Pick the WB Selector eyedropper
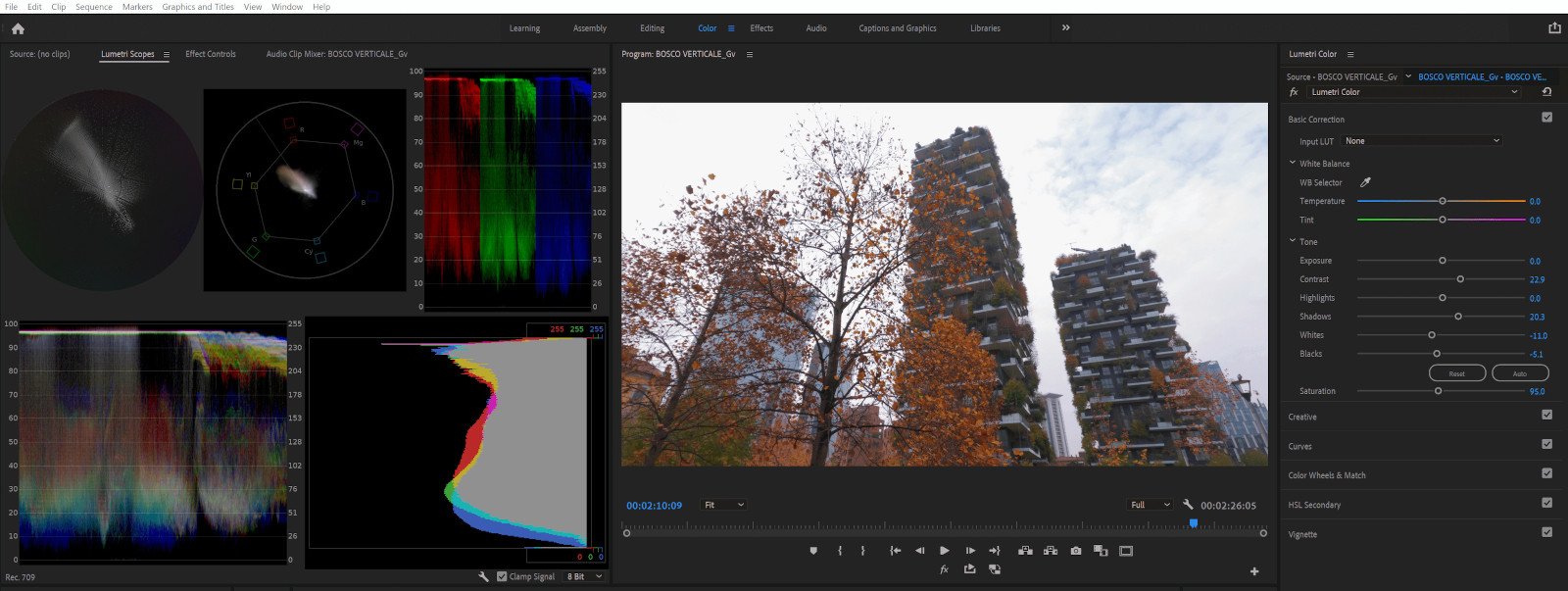The height and width of the screenshot is (591, 1568). pos(1365,182)
